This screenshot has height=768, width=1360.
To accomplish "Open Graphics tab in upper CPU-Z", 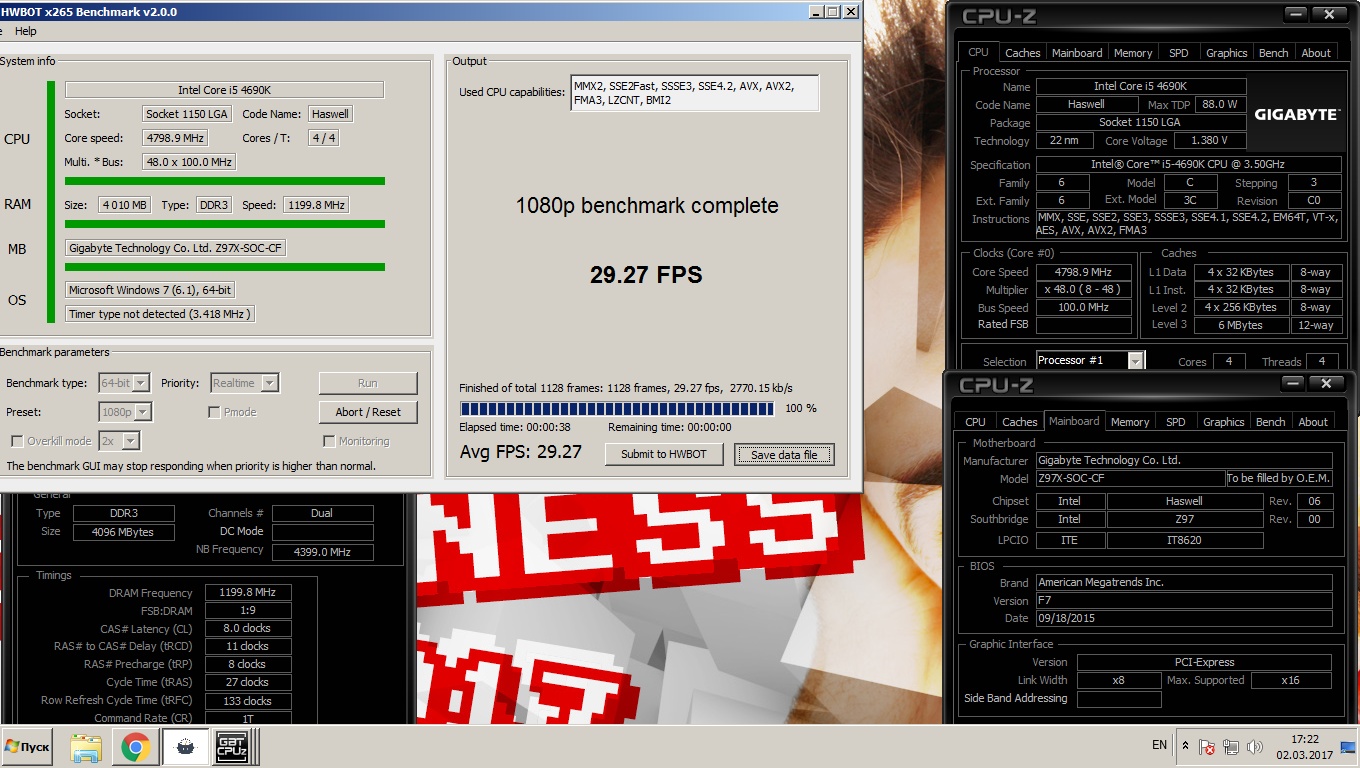I will click(x=1226, y=53).
